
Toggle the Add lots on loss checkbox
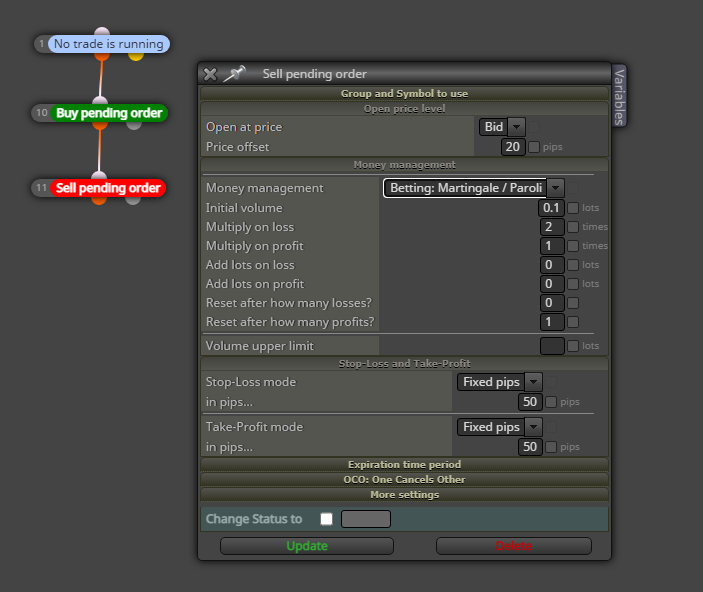[x=573, y=265]
